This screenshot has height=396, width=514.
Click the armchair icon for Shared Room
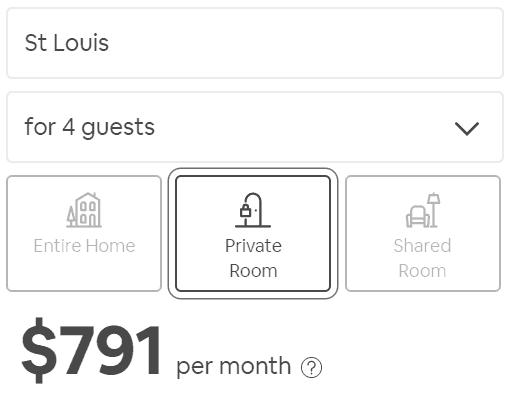[417, 216]
